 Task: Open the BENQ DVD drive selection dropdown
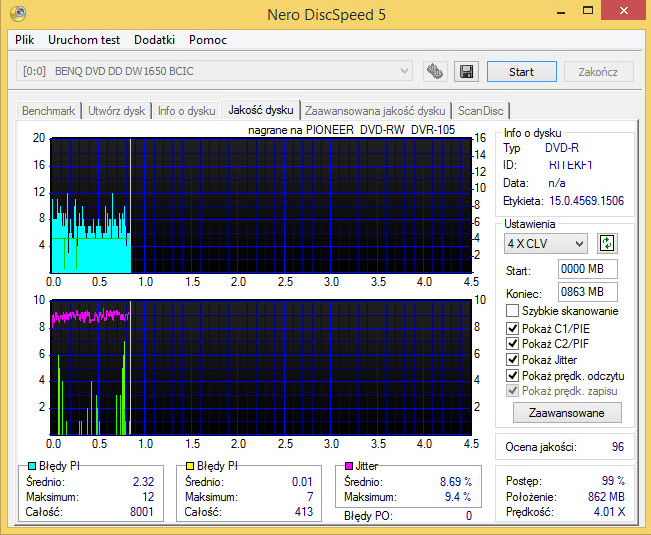point(214,71)
